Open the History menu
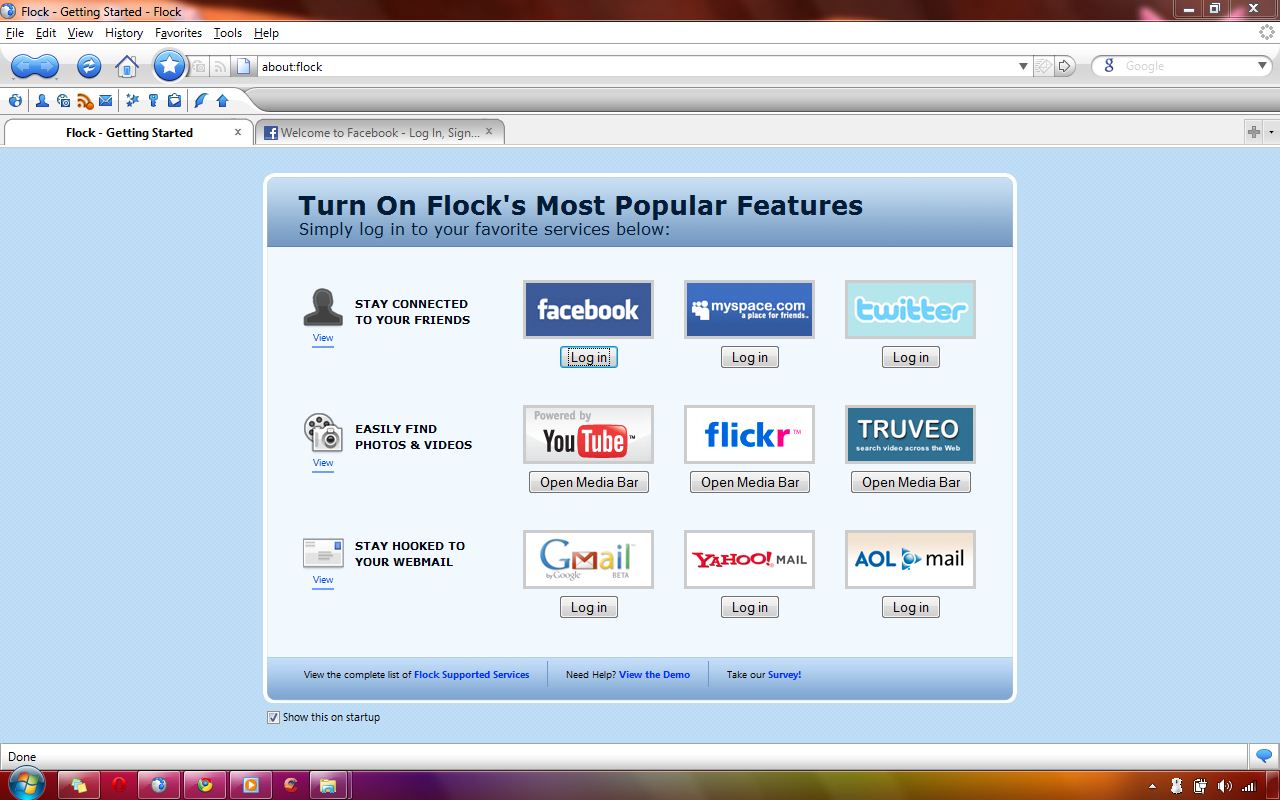Viewport: 1280px width, 800px height. (x=124, y=33)
